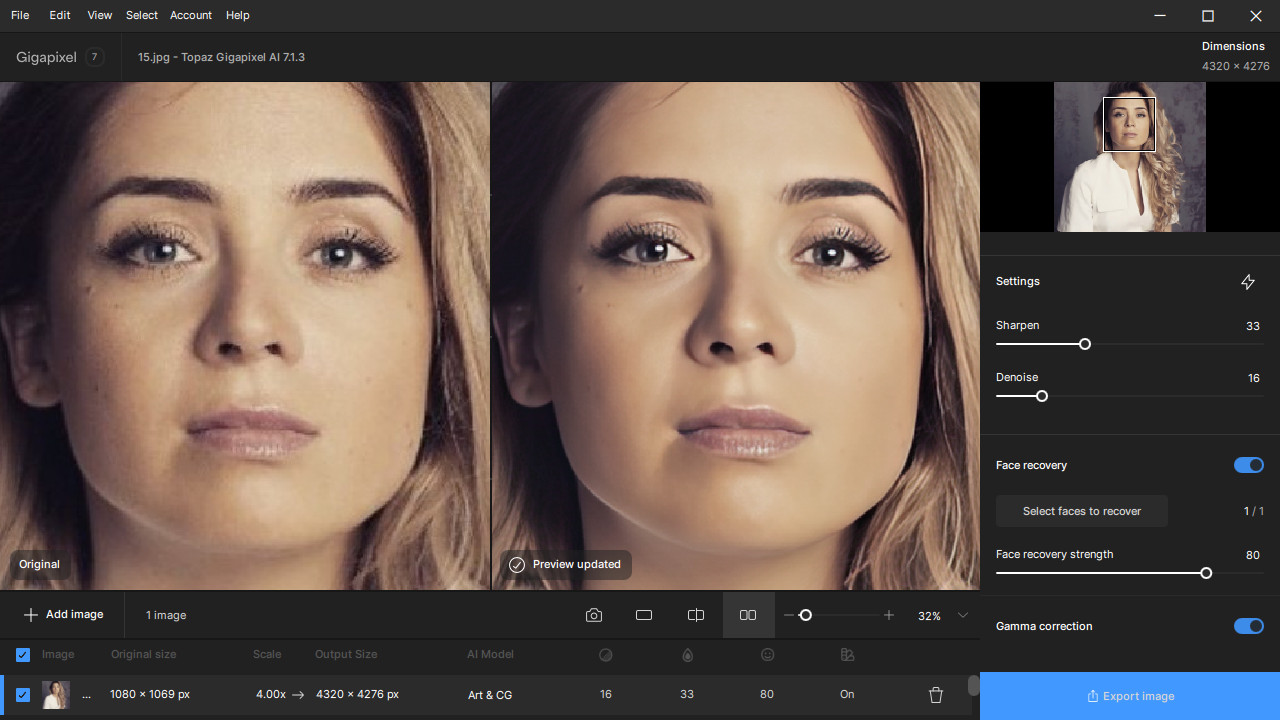Click the Sharpen slider handle

click(1085, 344)
